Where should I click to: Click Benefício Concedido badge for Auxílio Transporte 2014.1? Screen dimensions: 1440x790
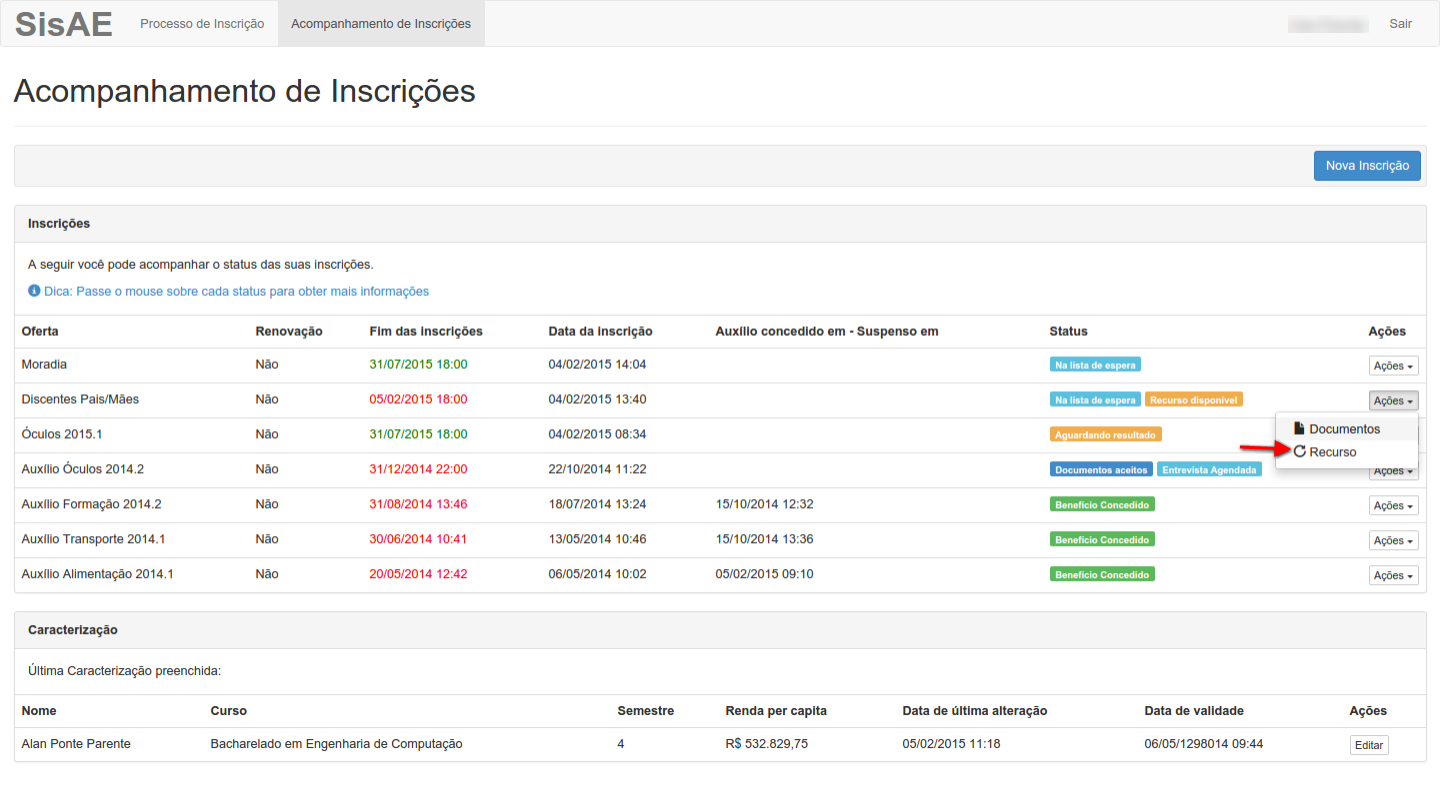point(1102,540)
